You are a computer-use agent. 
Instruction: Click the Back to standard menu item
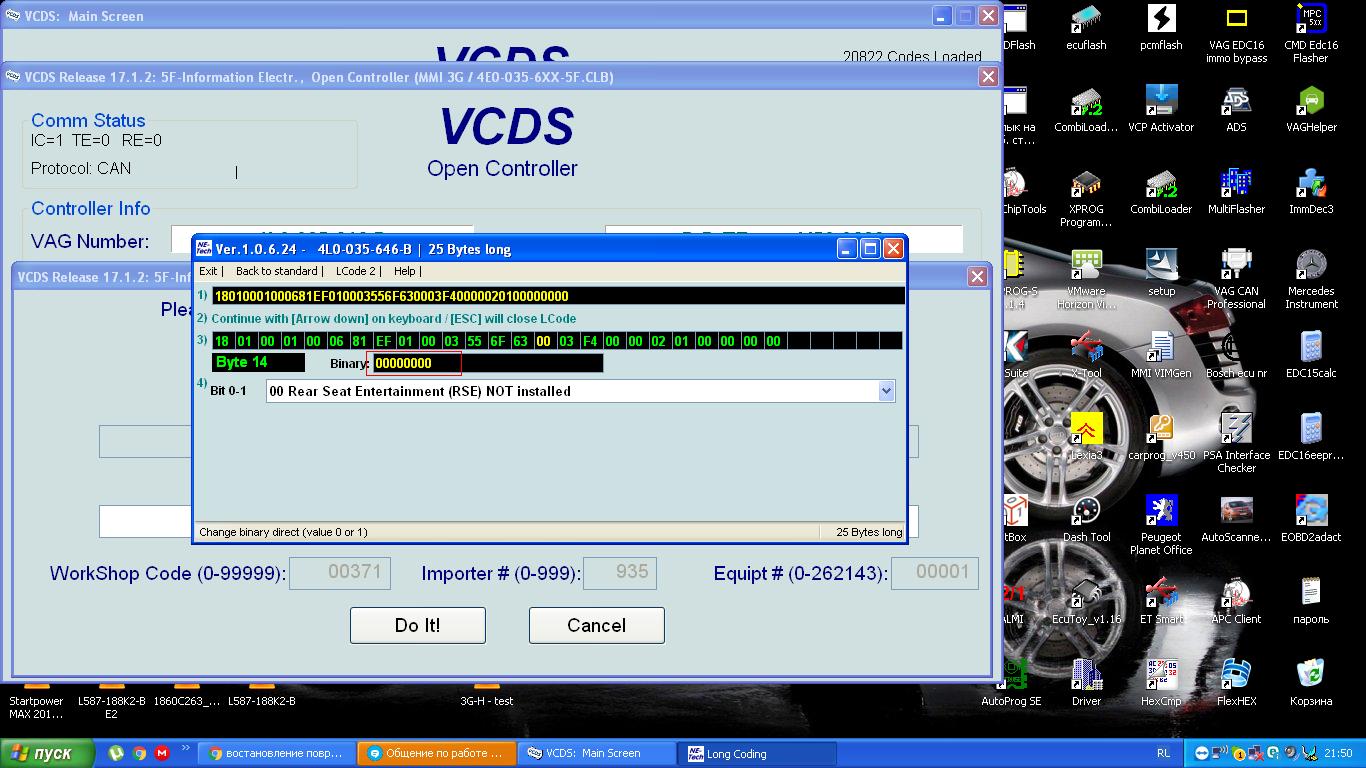276,271
